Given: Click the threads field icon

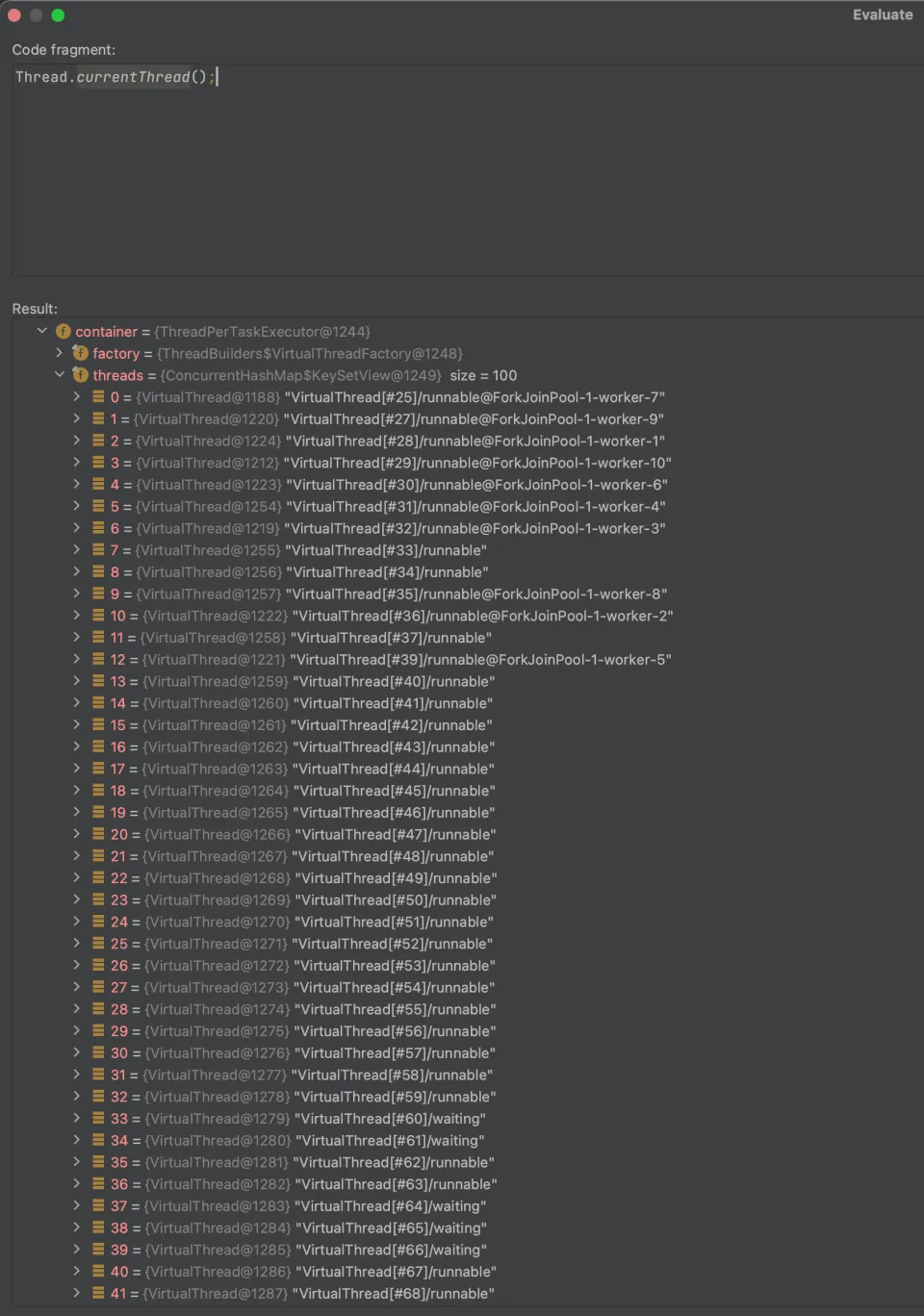Looking at the screenshot, I should (81, 375).
